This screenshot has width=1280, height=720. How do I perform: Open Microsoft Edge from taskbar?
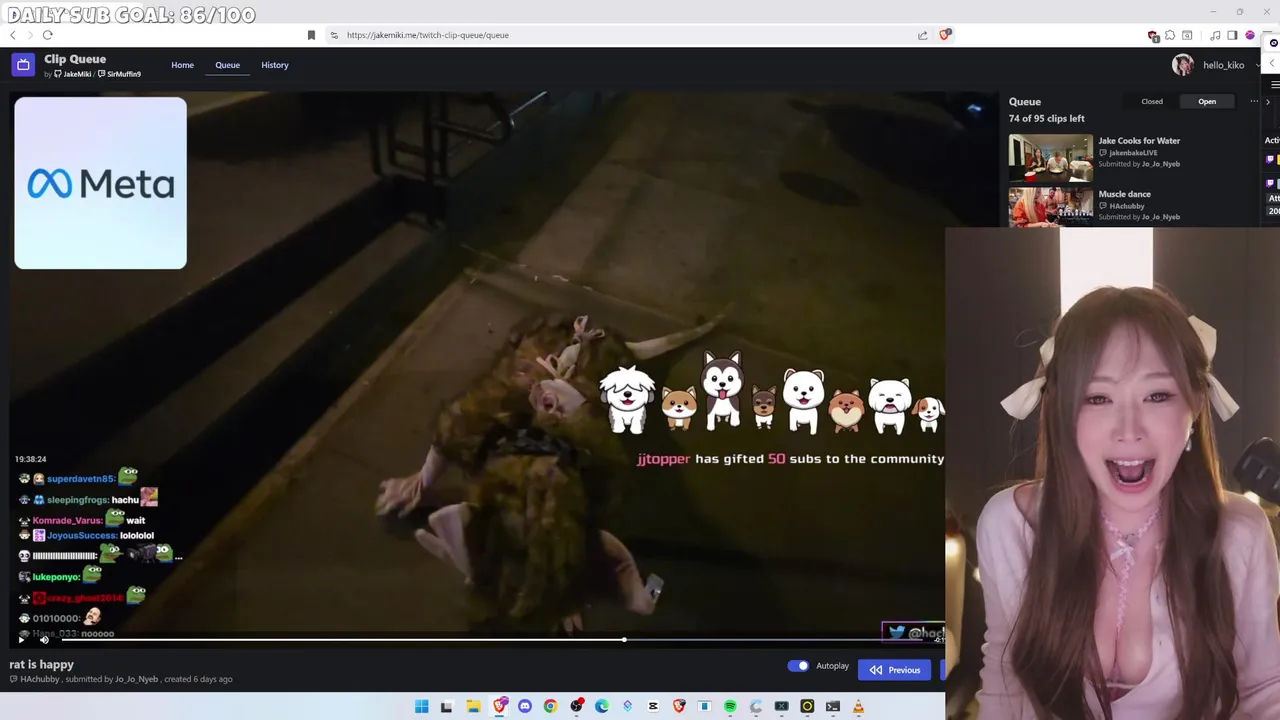tap(602, 707)
